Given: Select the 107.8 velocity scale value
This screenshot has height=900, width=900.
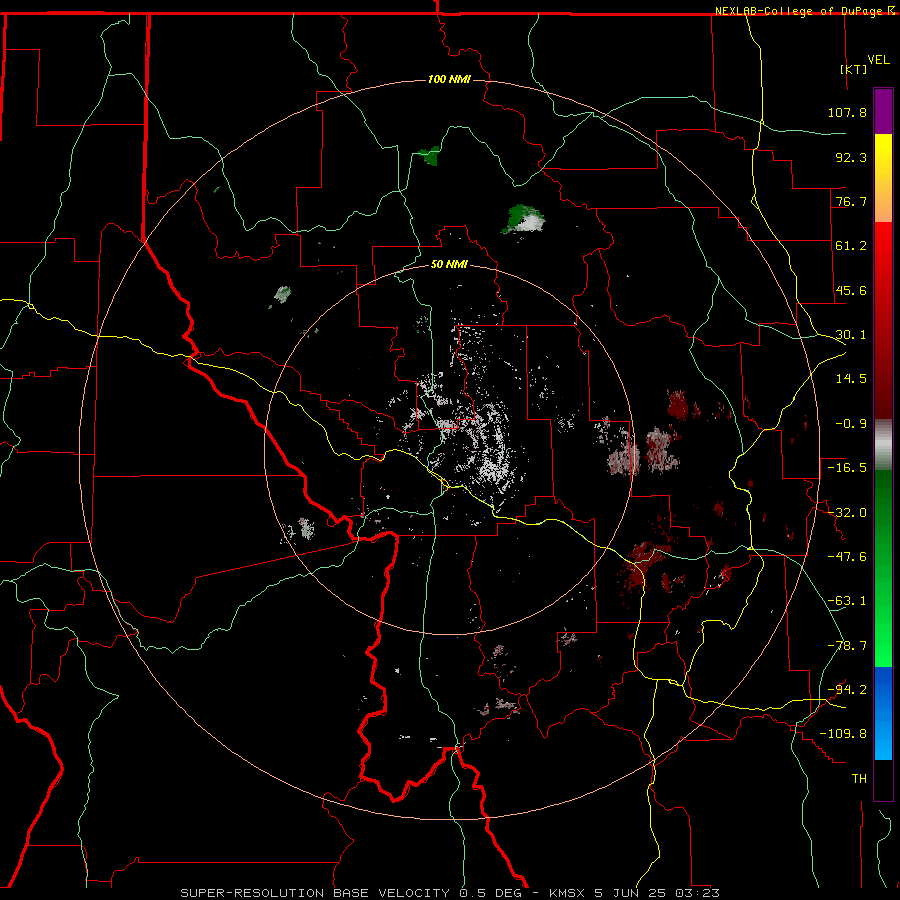Looking at the screenshot, I should coord(847,112).
